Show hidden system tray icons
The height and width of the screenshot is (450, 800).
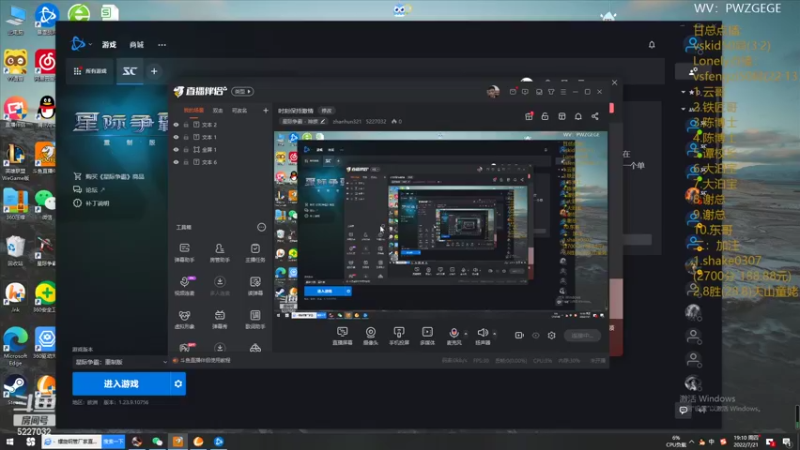pos(691,442)
